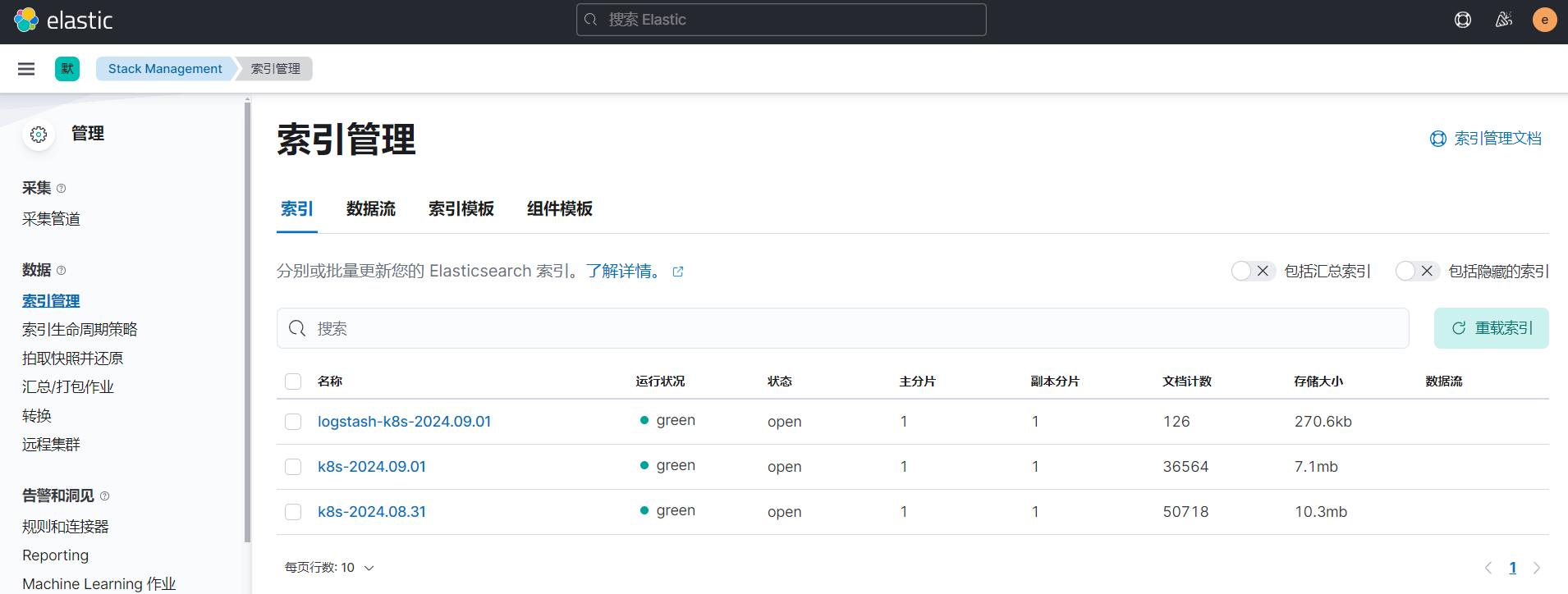Switch to the 索引模板 tab
The height and width of the screenshot is (594, 1568).
[461, 209]
